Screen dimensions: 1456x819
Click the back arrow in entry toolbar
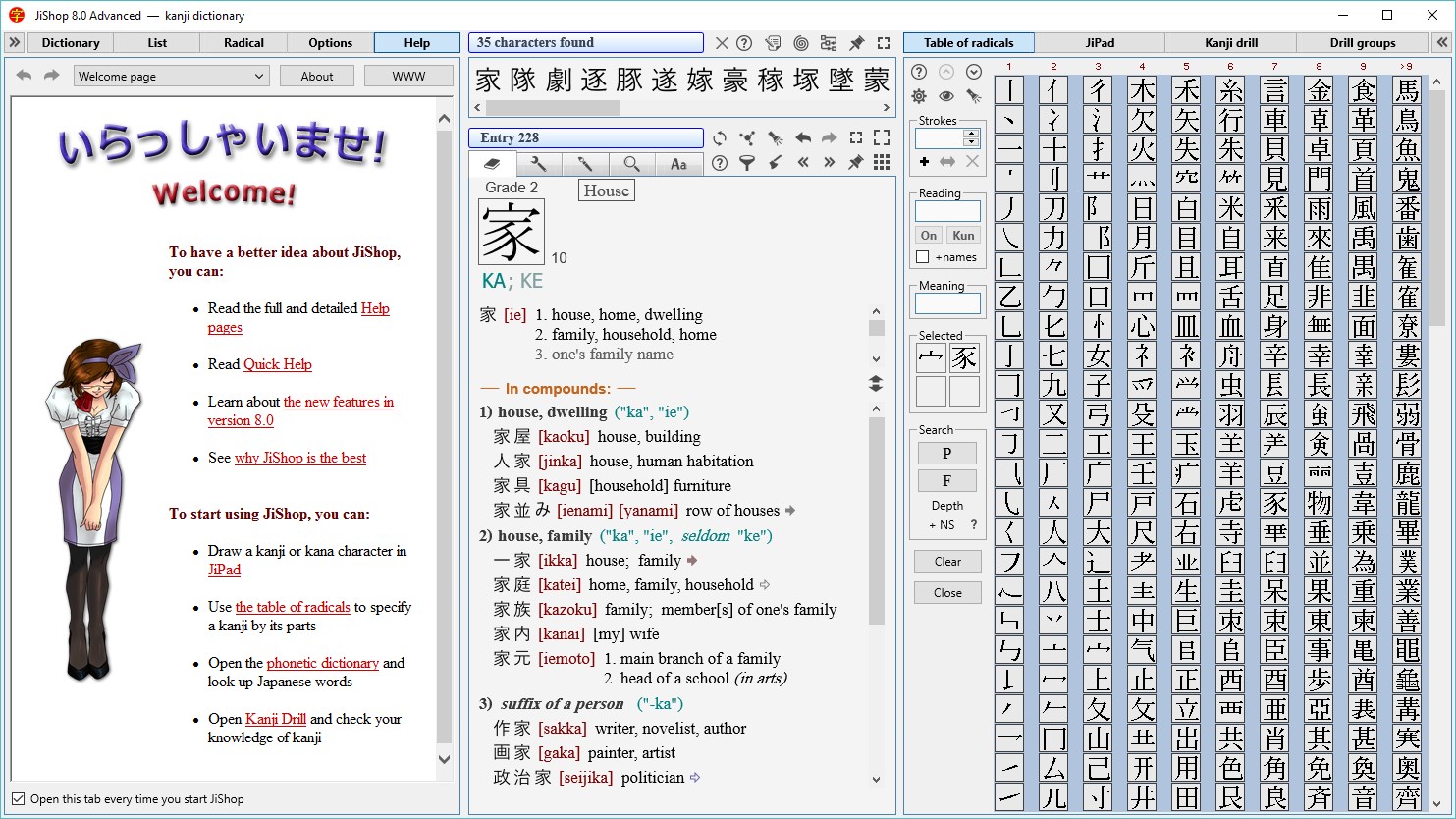point(803,138)
